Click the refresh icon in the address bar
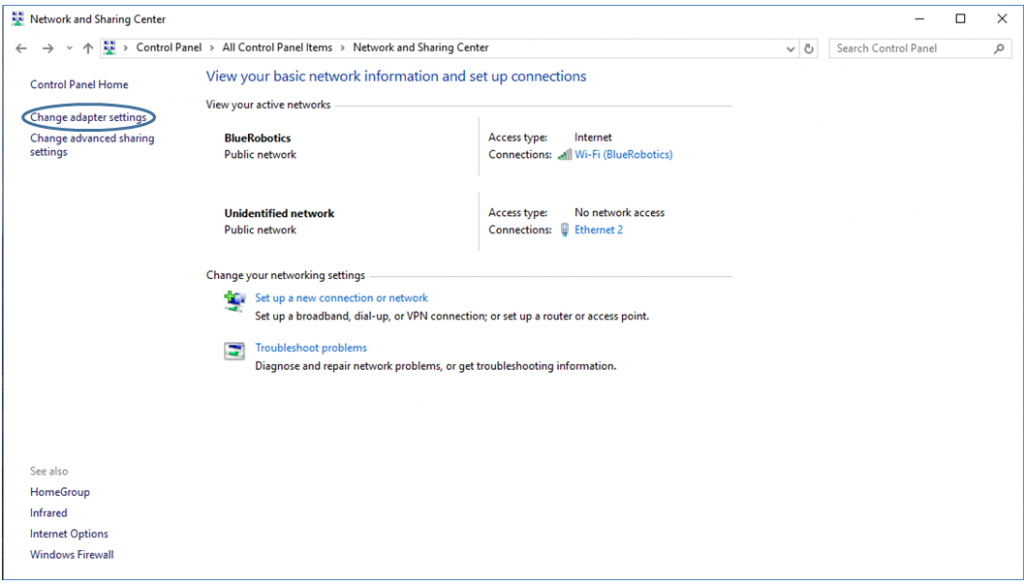This screenshot has width=1024, height=585. coord(809,47)
